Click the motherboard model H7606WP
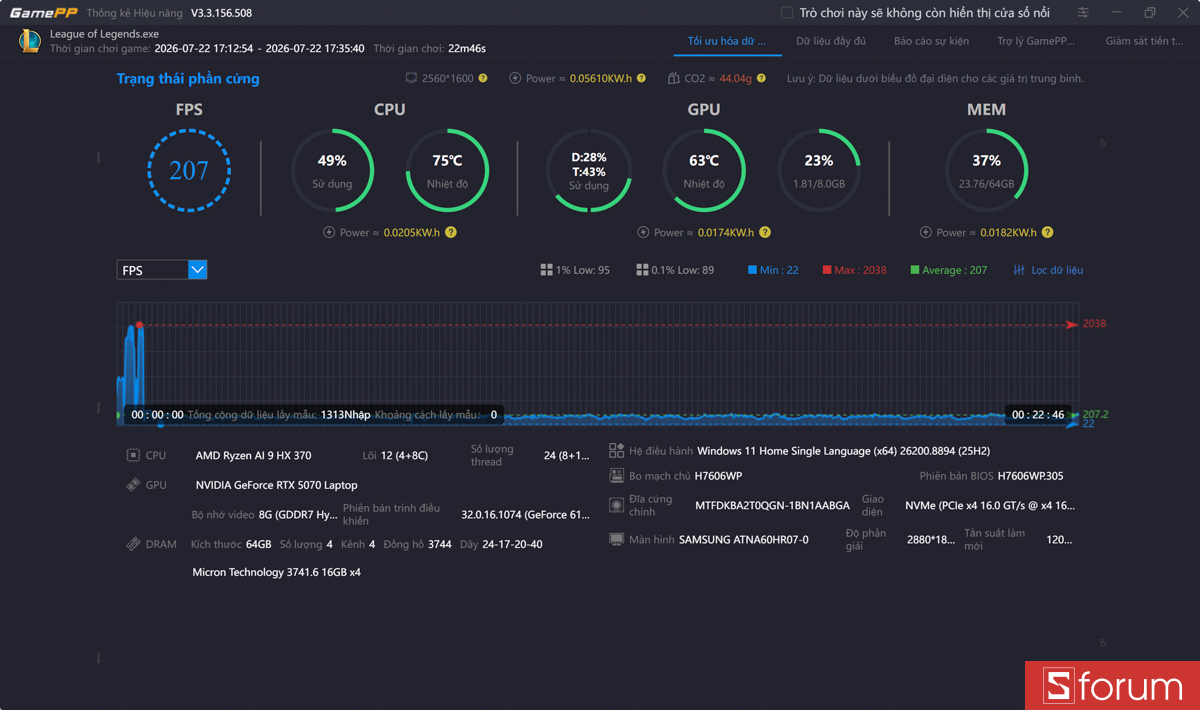1200x710 pixels. (718, 476)
